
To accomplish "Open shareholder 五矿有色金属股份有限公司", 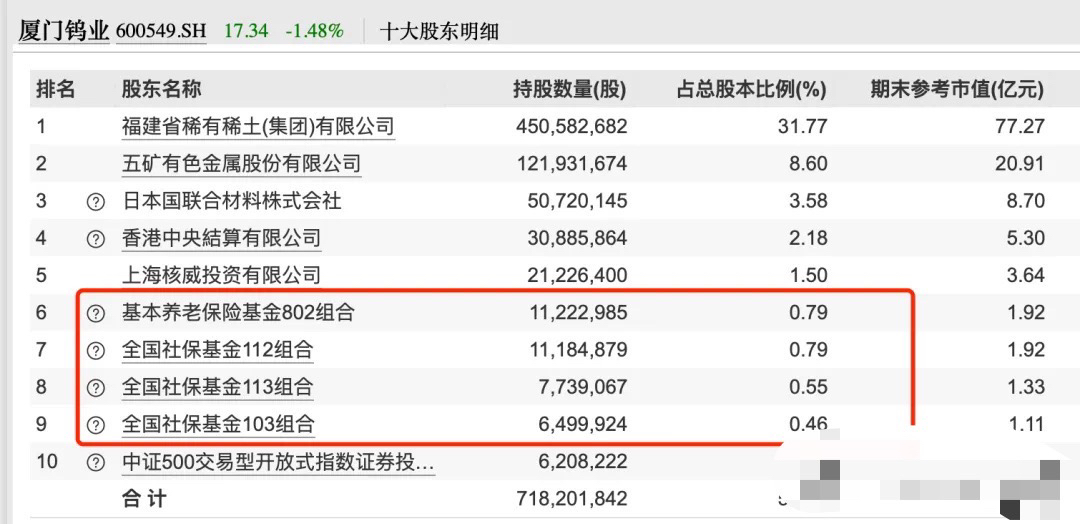I will click(x=241, y=164).
